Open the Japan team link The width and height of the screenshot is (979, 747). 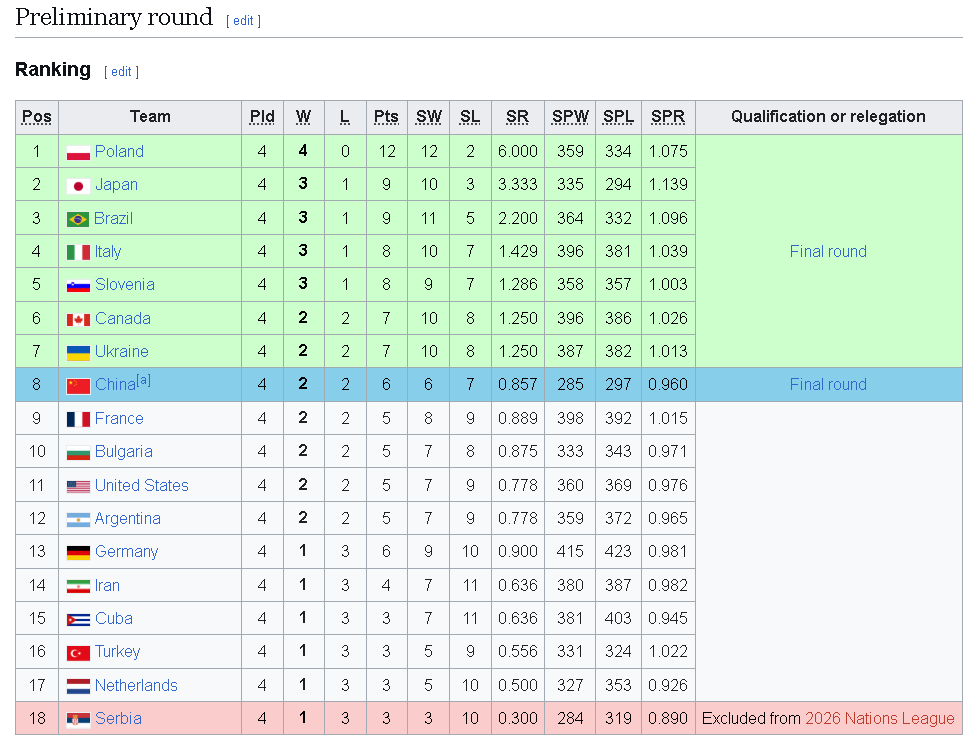[116, 185]
